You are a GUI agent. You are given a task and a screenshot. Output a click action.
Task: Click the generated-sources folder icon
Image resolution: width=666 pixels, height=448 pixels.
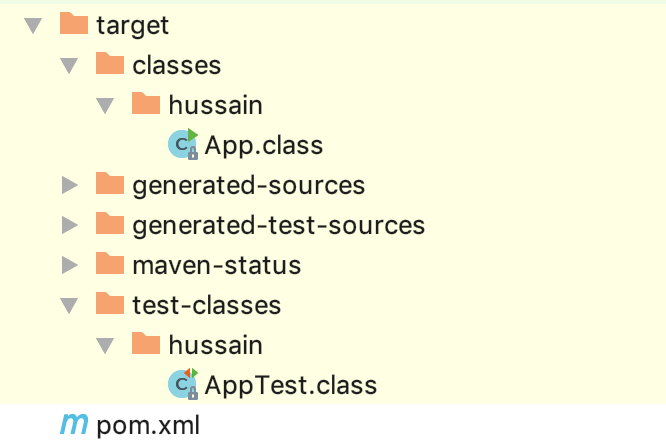click(x=109, y=184)
